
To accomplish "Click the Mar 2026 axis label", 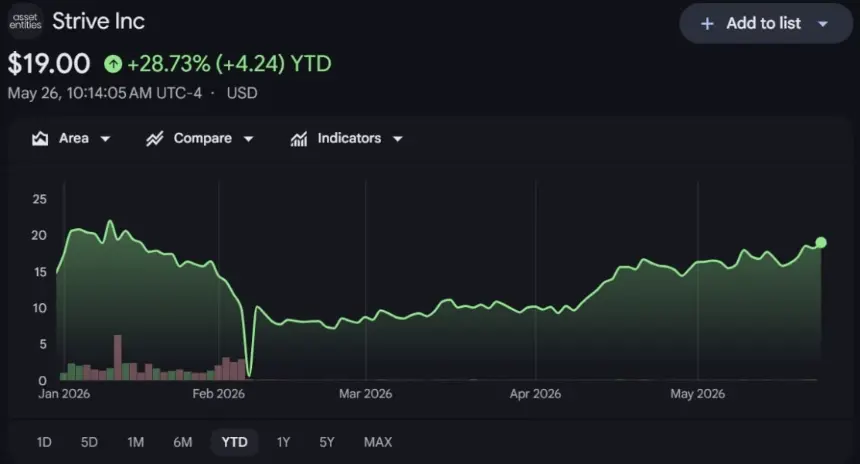I will tap(365, 394).
